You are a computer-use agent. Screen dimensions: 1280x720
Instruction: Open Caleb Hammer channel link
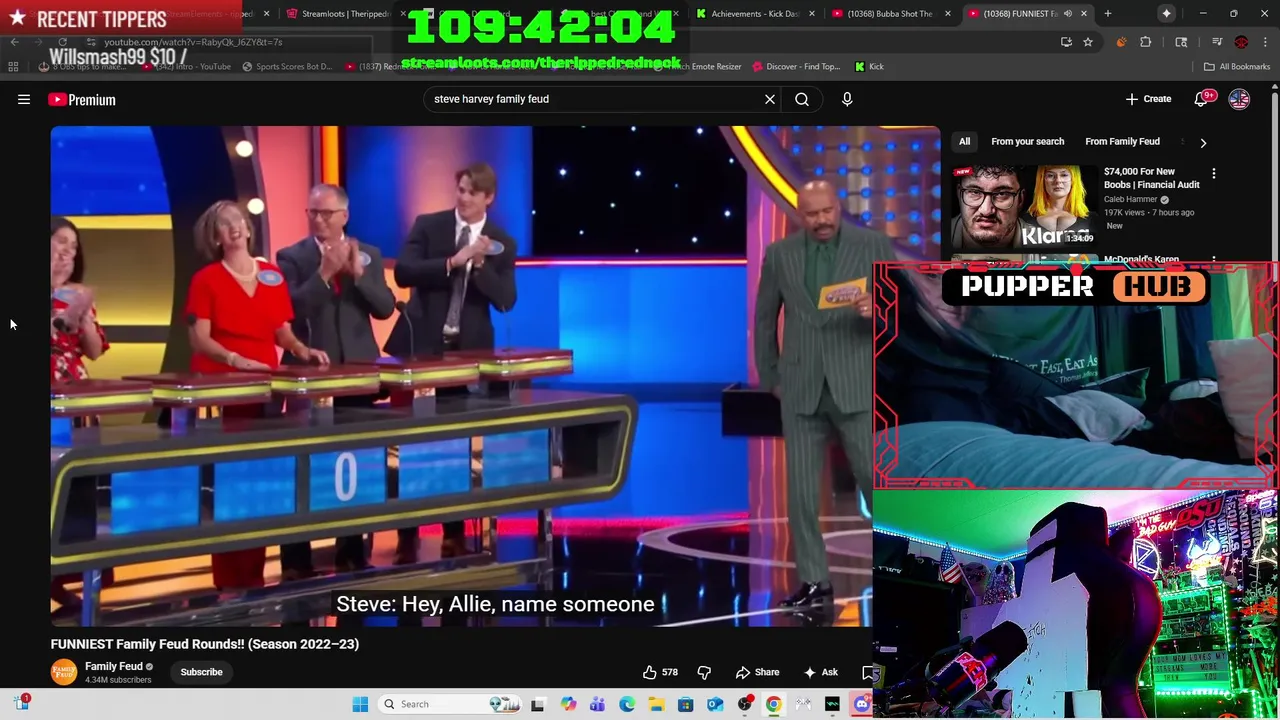click(x=1130, y=199)
